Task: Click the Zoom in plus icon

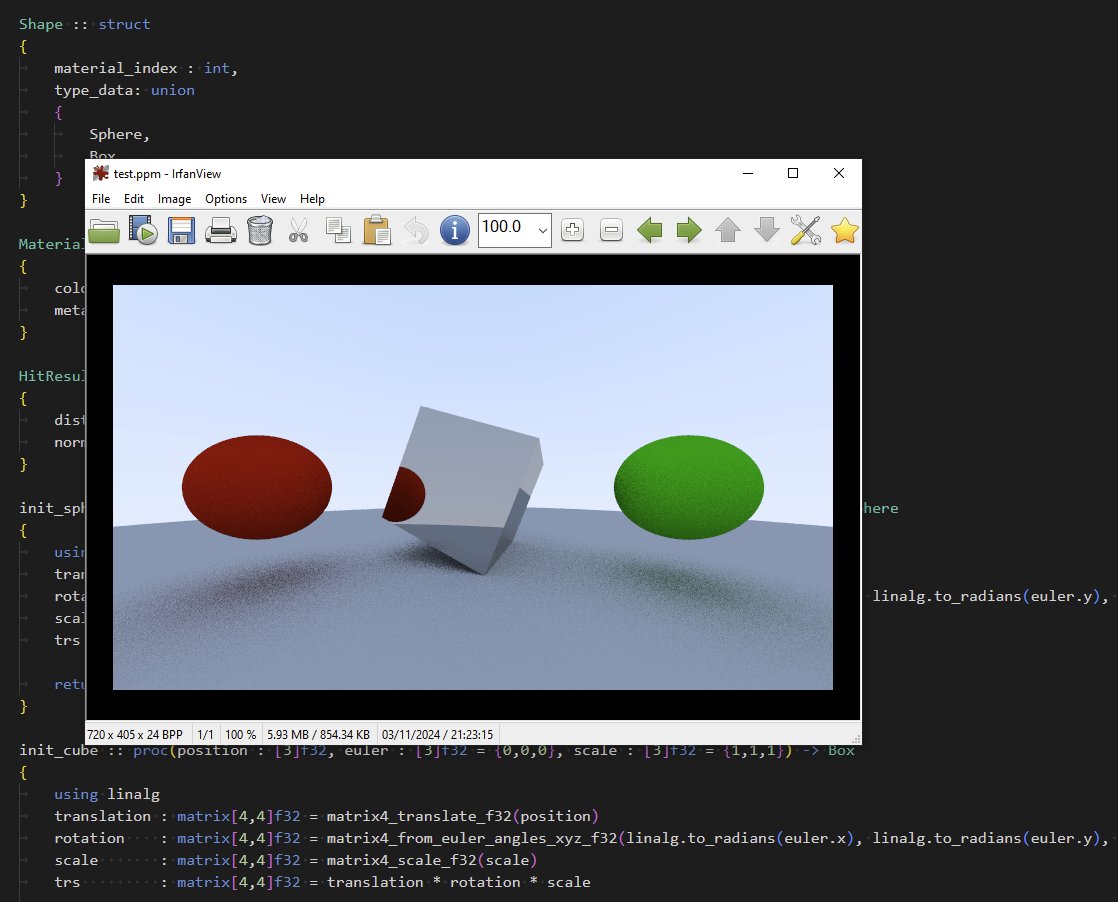Action: coord(573,230)
